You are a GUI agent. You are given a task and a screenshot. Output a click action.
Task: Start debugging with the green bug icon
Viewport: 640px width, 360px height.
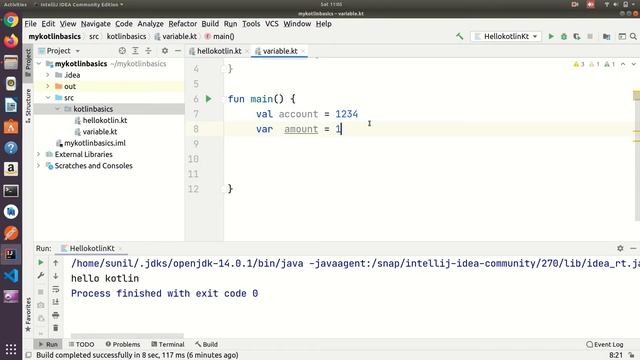coord(564,36)
